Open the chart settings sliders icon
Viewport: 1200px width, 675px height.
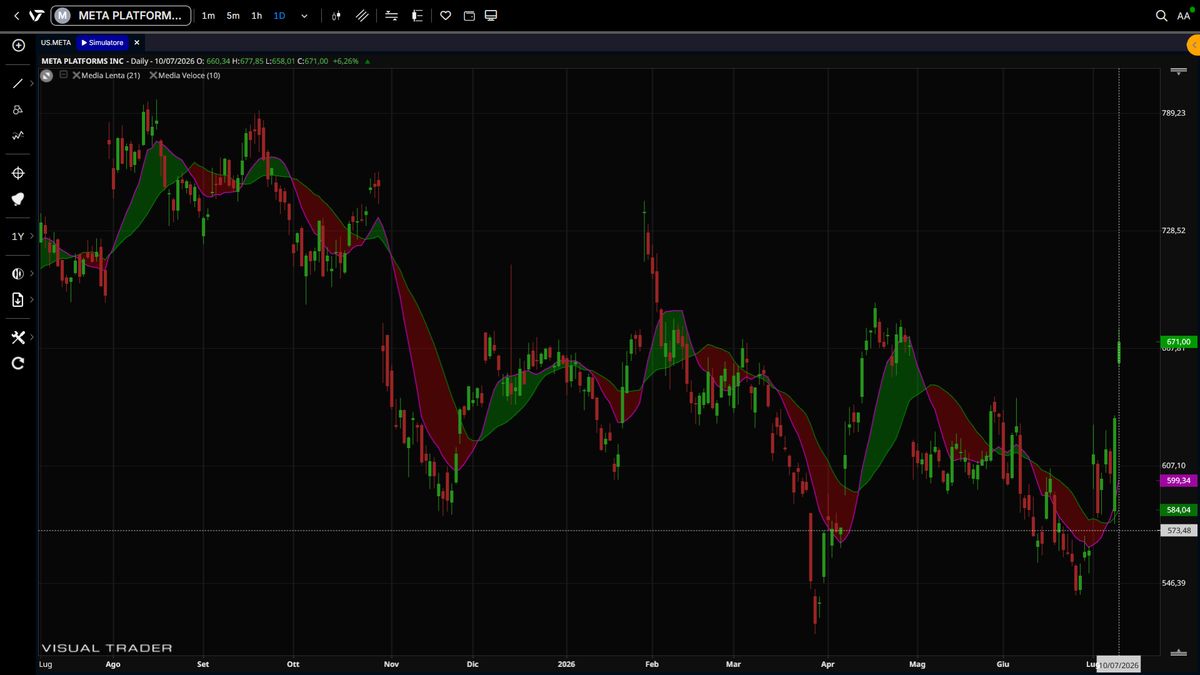click(391, 16)
